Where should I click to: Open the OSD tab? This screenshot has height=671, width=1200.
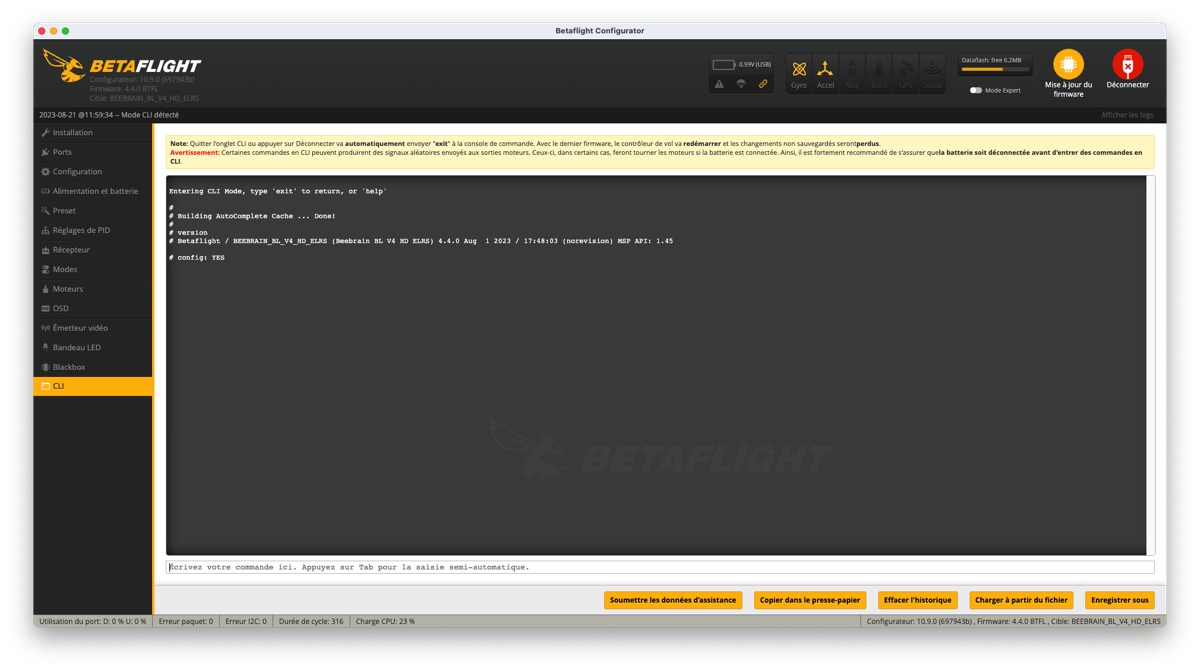click(93, 308)
